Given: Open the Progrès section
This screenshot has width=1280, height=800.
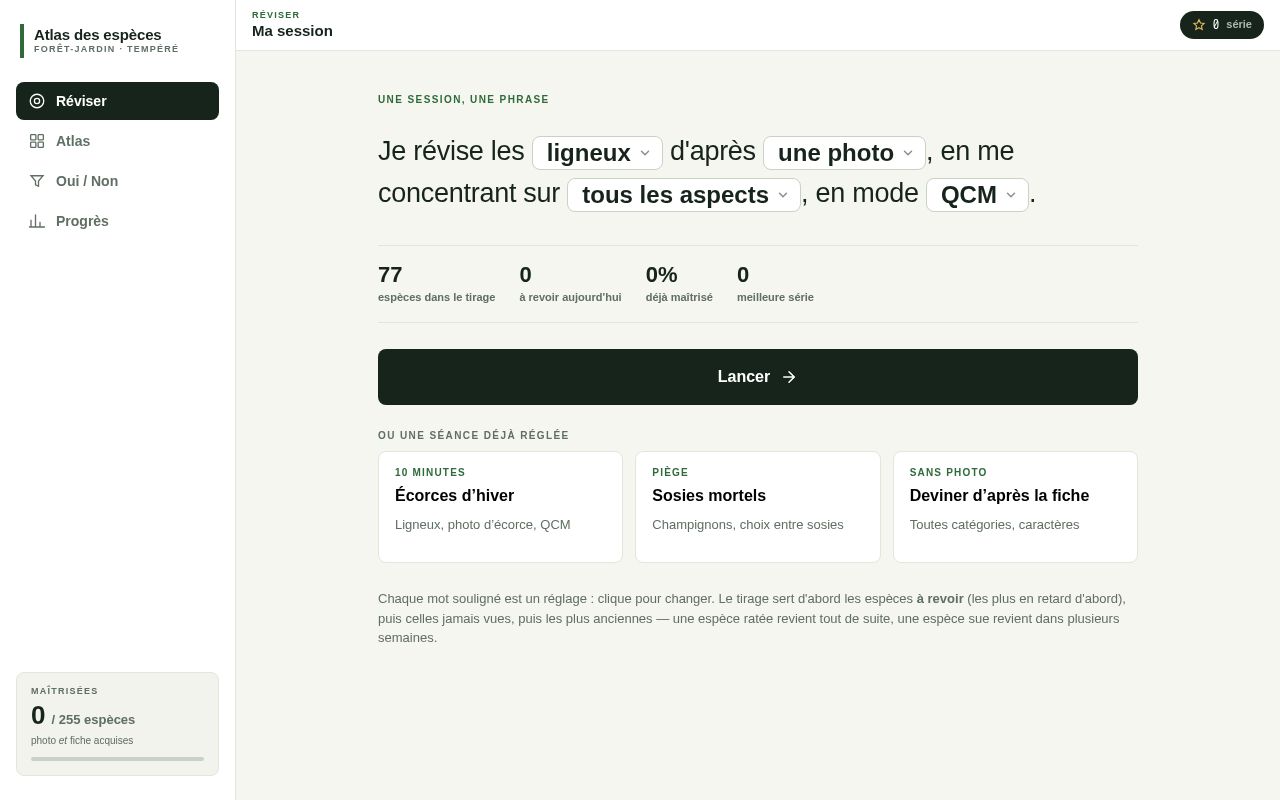Looking at the screenshot, I should point(117,221).
